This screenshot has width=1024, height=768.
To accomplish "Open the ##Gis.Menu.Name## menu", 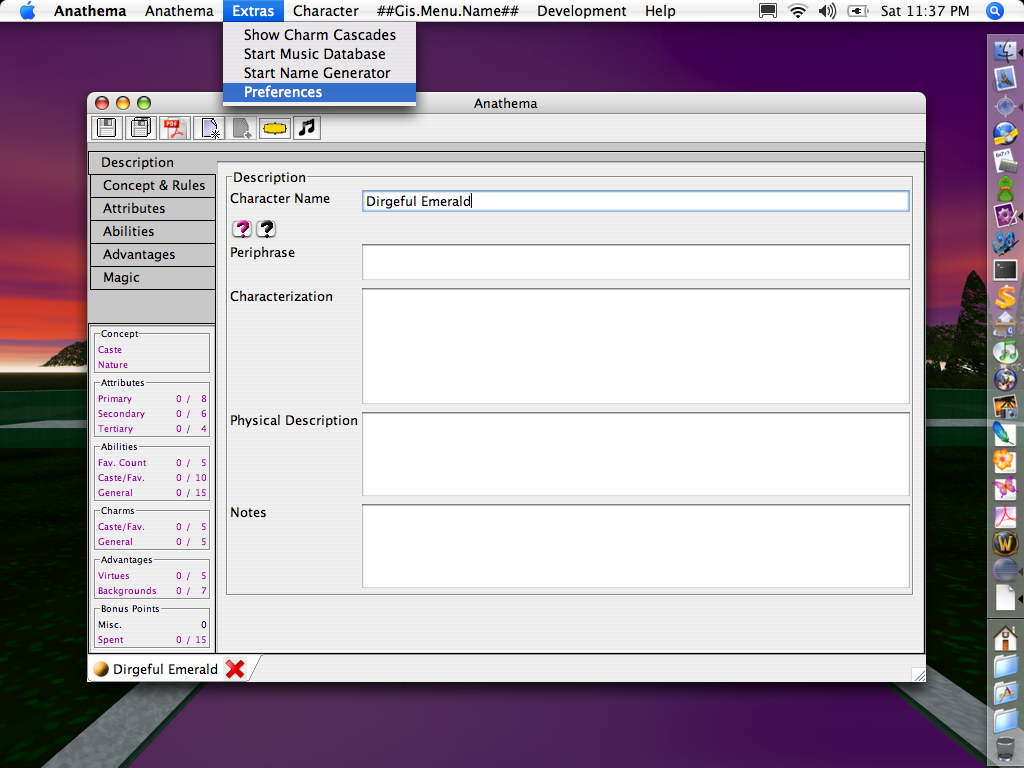I will (447, 11).
